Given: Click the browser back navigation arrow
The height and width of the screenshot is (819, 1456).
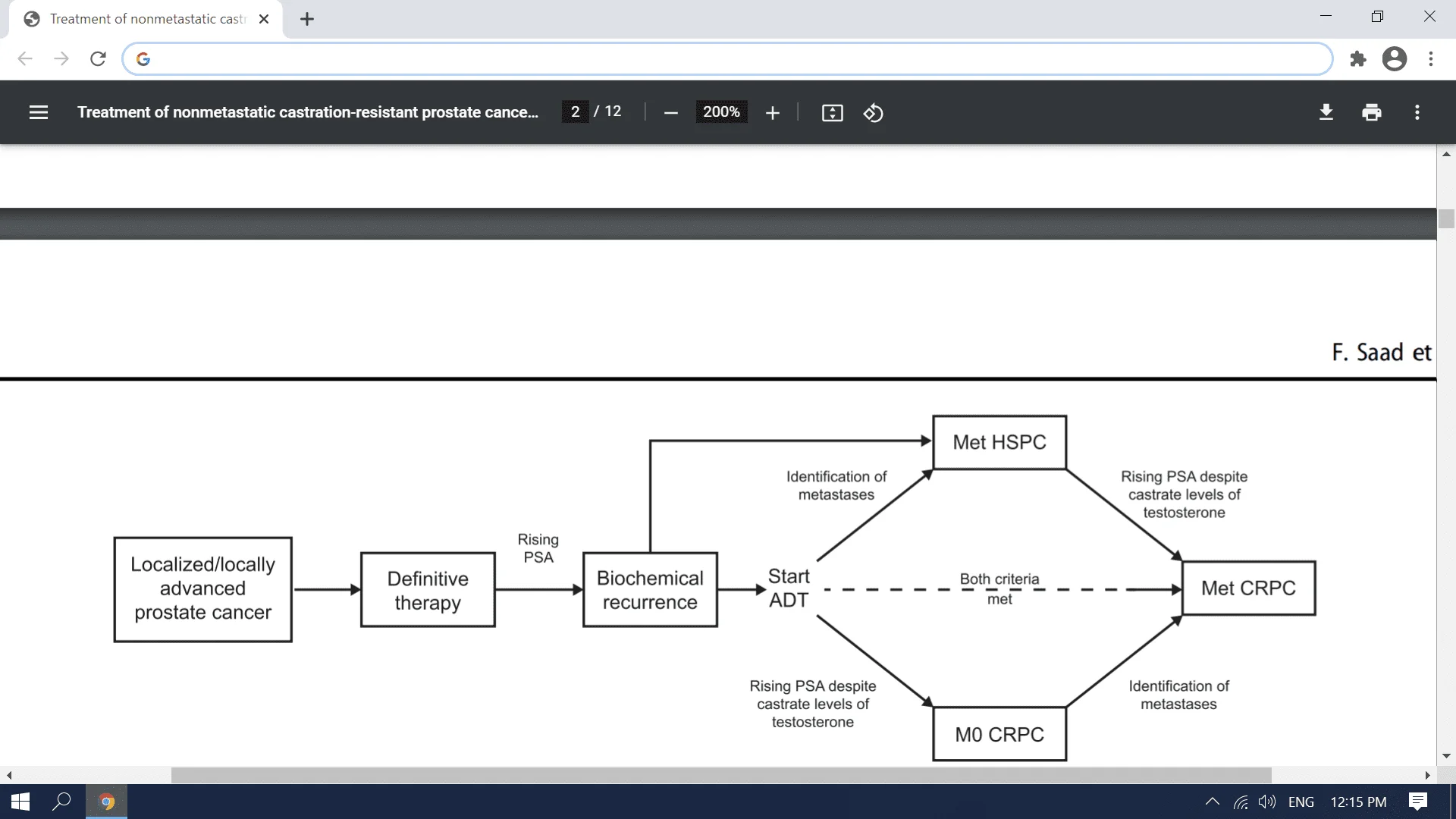Looking at the screenshot, I should click(25, 59).
